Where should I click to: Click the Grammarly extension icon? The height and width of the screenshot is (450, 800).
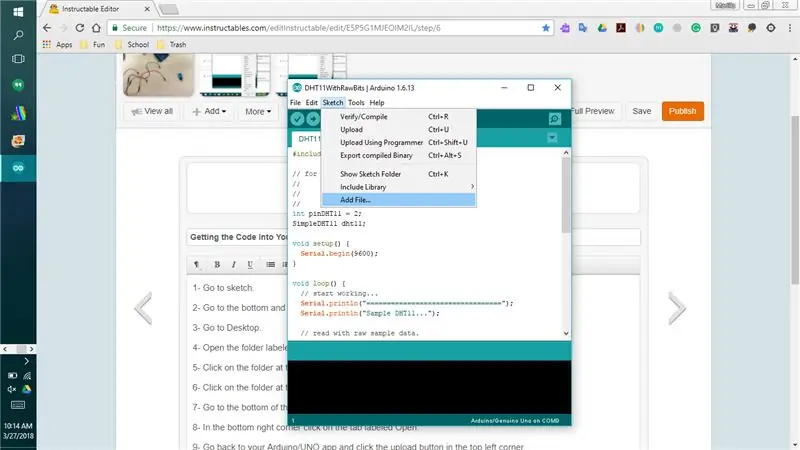coord(696,28)
